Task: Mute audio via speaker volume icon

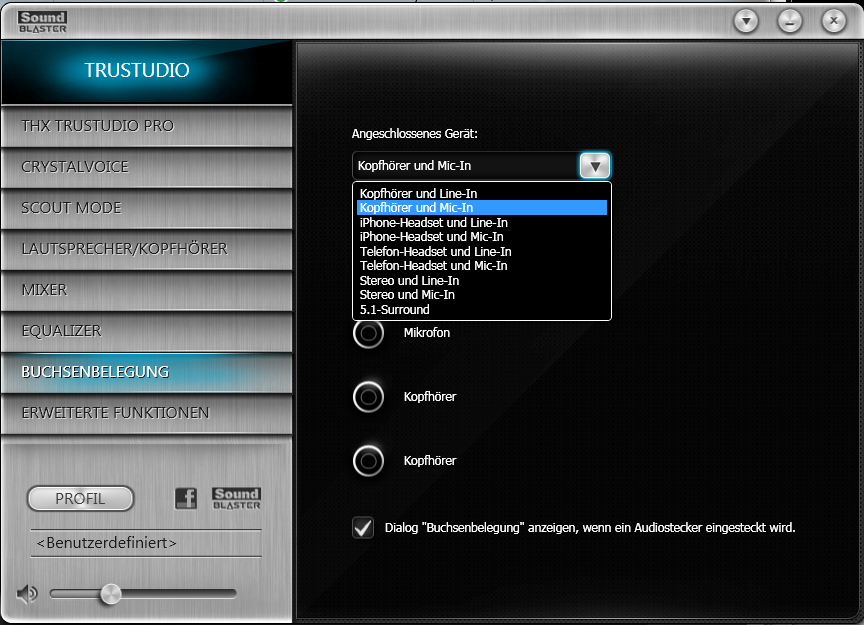Action: point(26,594)
